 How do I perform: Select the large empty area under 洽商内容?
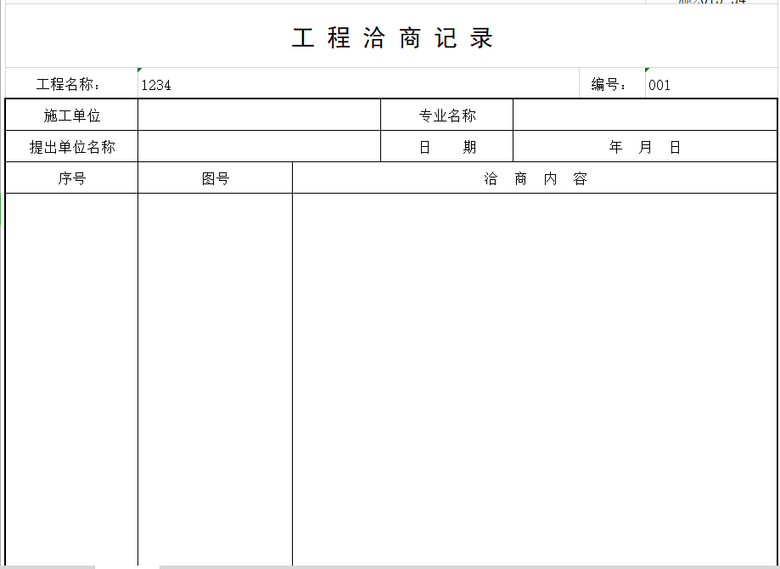[534, 378]
